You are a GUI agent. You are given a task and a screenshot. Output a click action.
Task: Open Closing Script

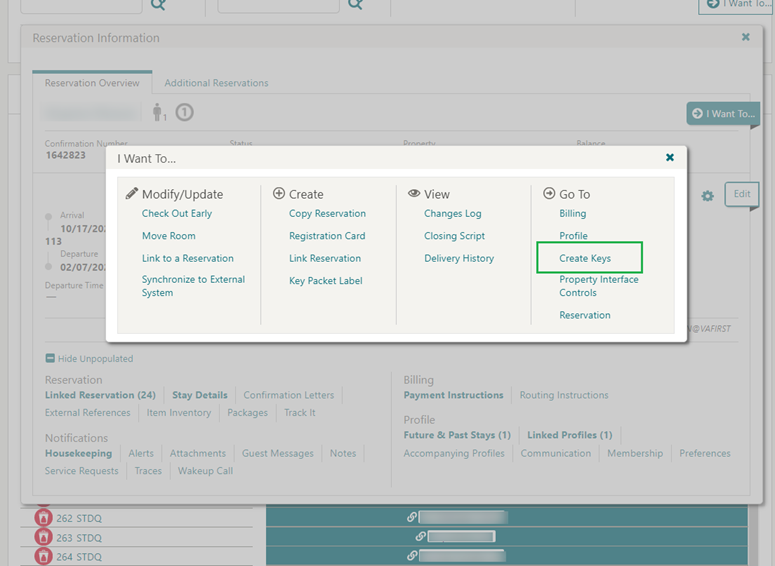pyautogui.click(x=454, y=236)
